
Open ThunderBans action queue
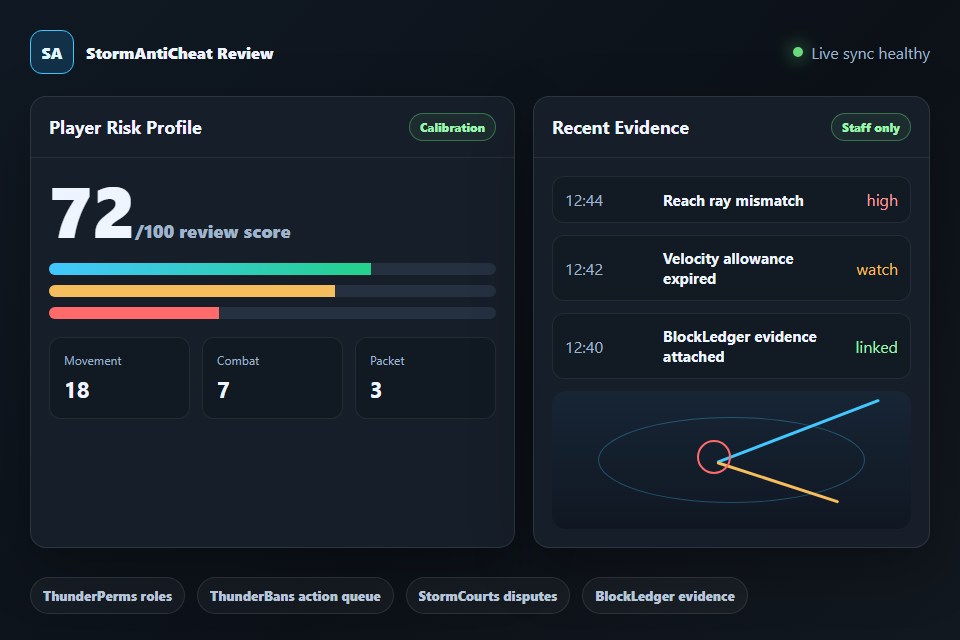[295, 596]
